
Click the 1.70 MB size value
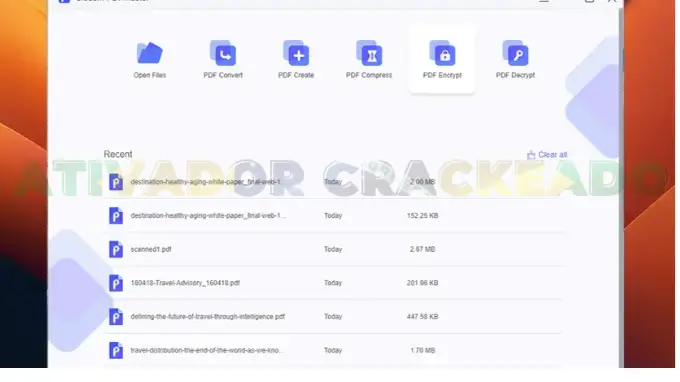click(x=422, y=350)
